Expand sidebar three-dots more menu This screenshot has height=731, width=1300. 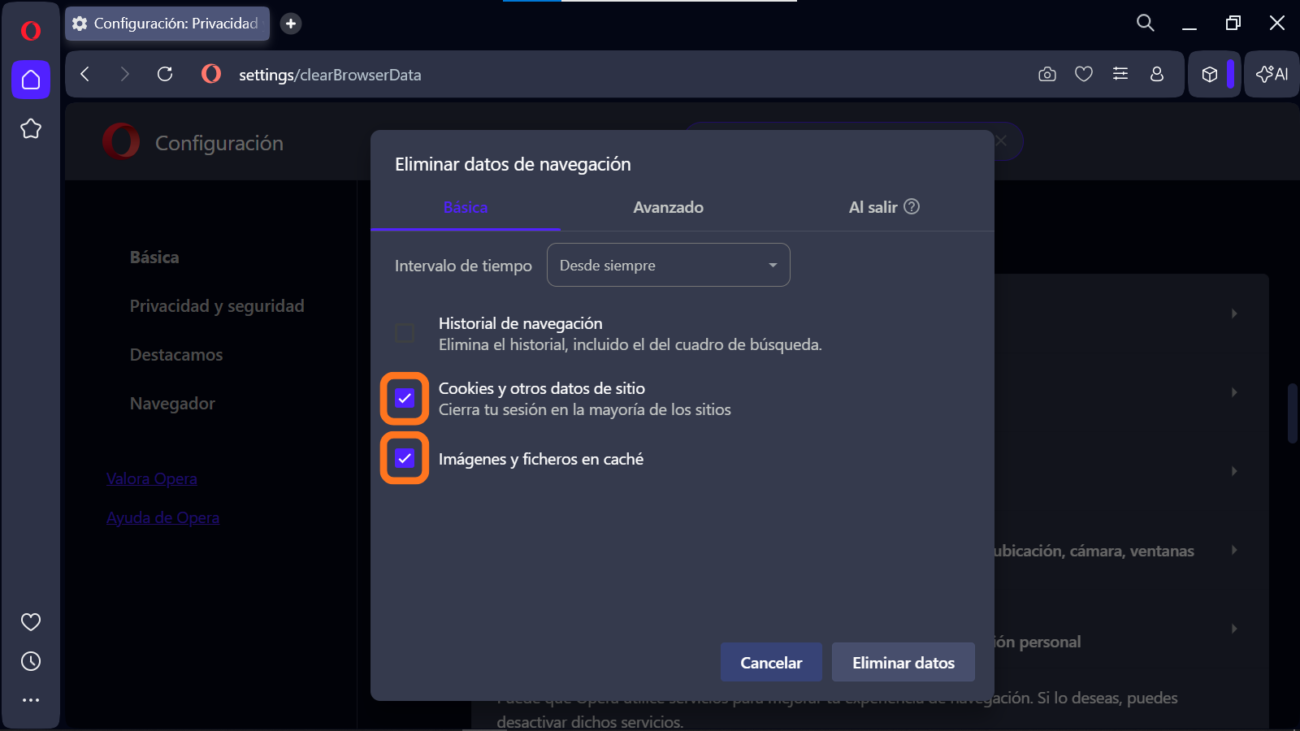pyautogui.click(x=31, y=701)
